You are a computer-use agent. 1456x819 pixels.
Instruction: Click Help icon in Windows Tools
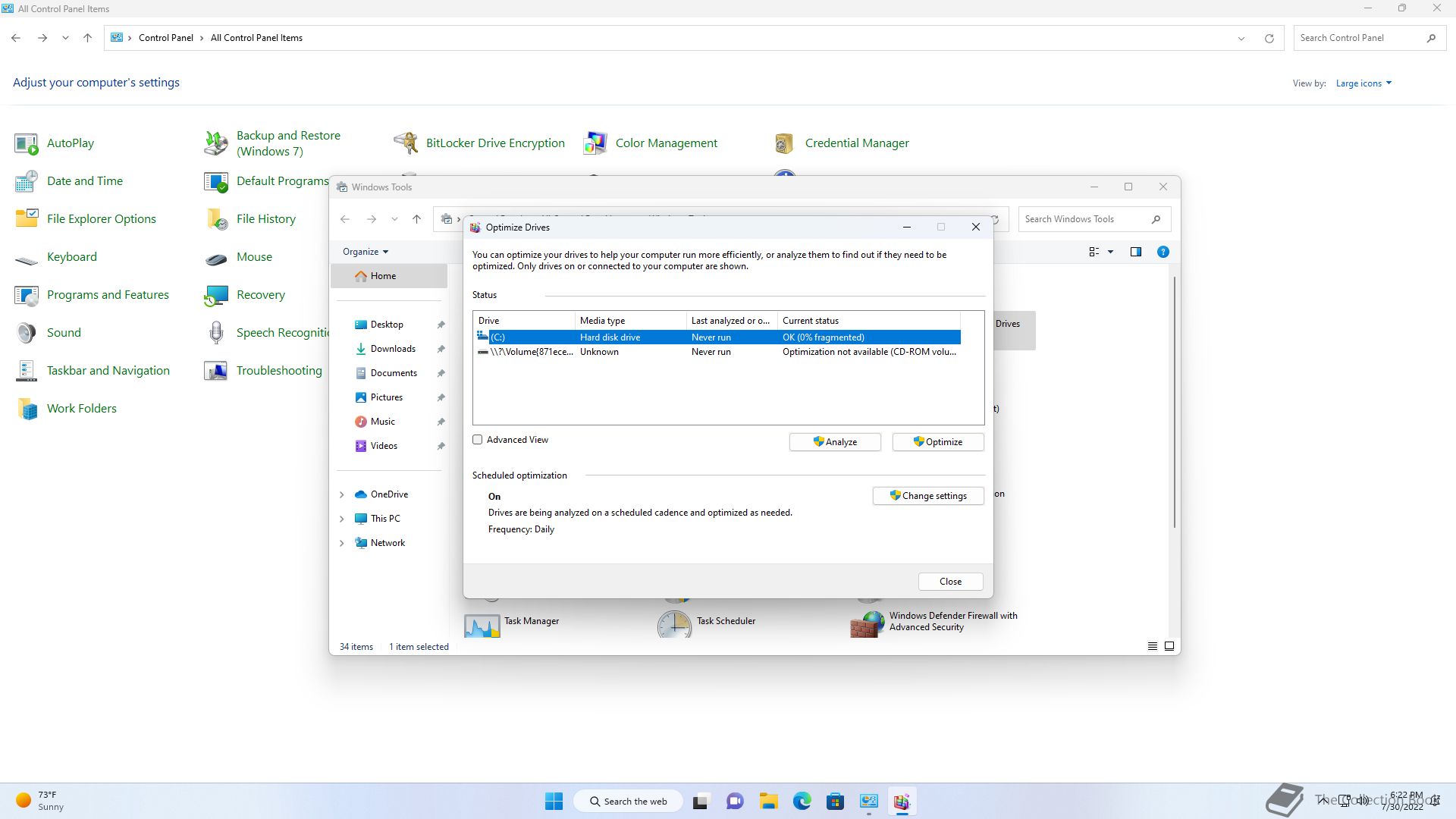[x=1163, y=252]
